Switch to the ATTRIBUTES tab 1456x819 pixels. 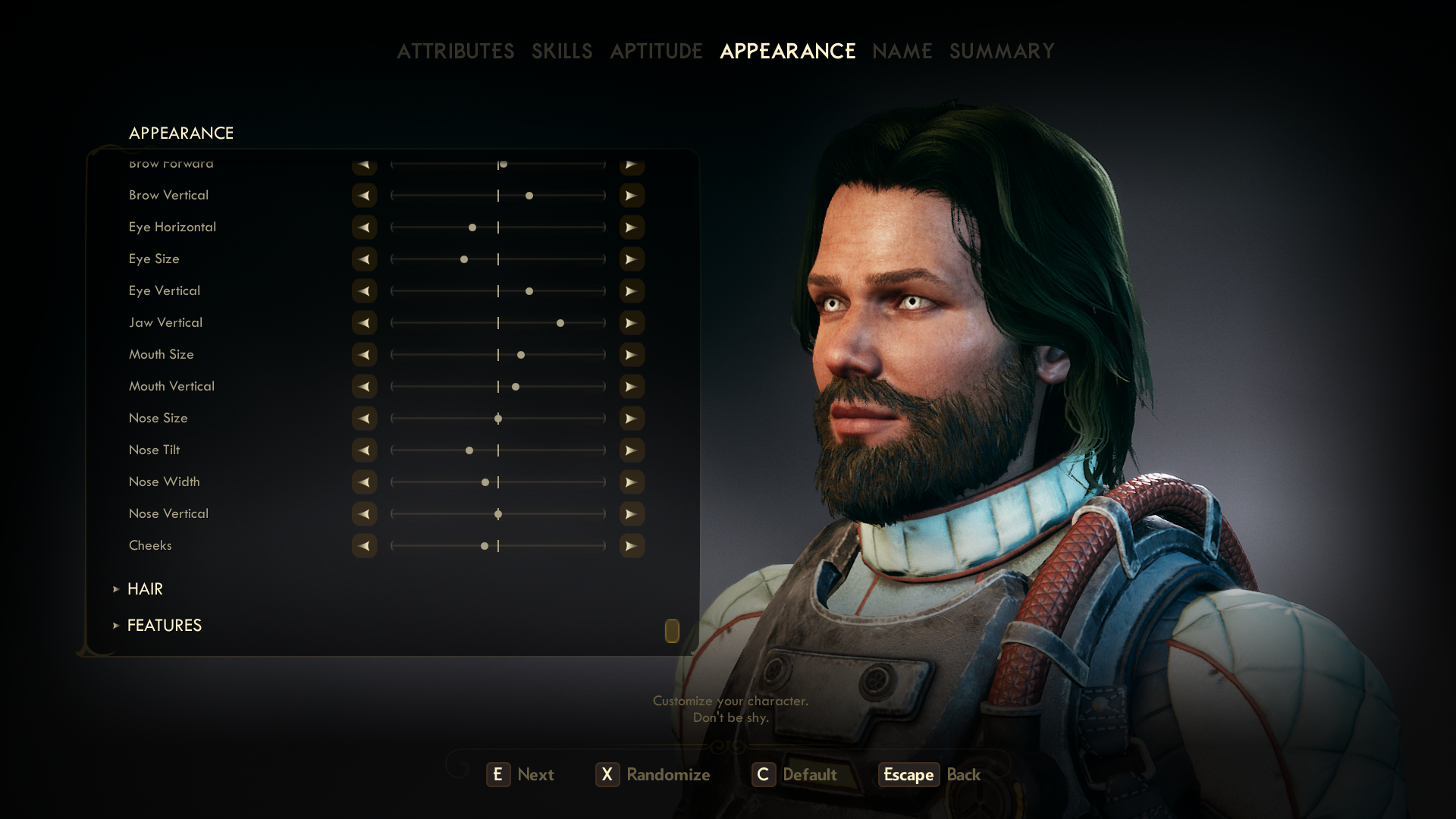coord(456,52)
